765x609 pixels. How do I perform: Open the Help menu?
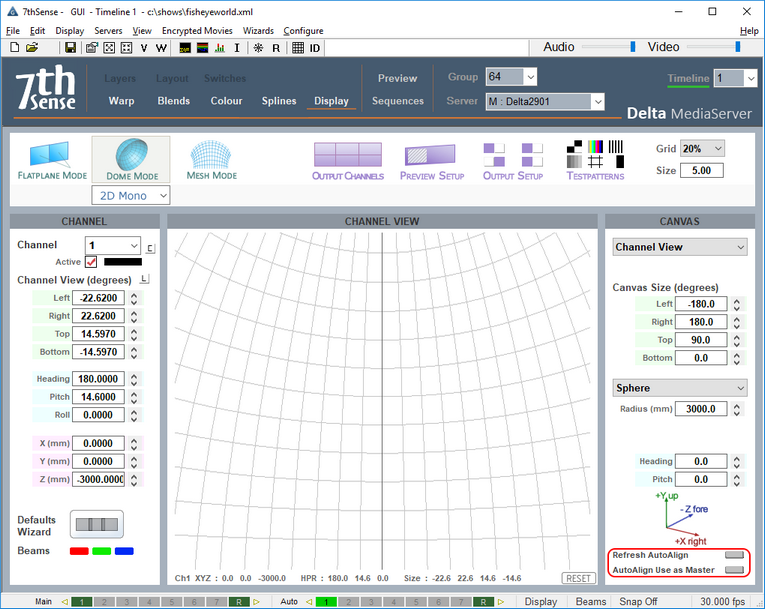click(749, 31)
